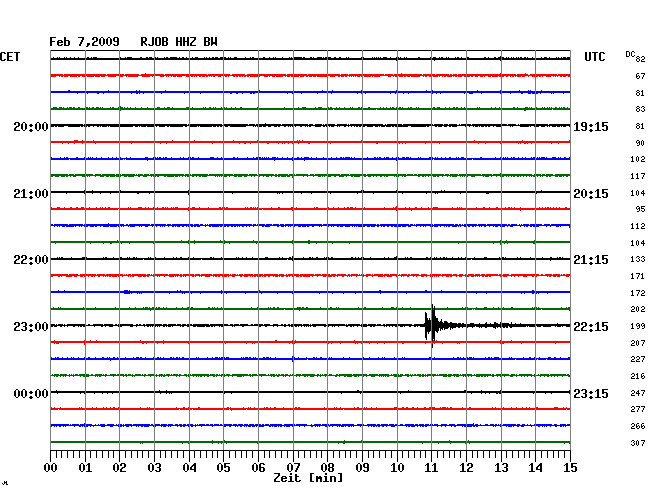Click the "UTC" timezone header

click(594, 57)
